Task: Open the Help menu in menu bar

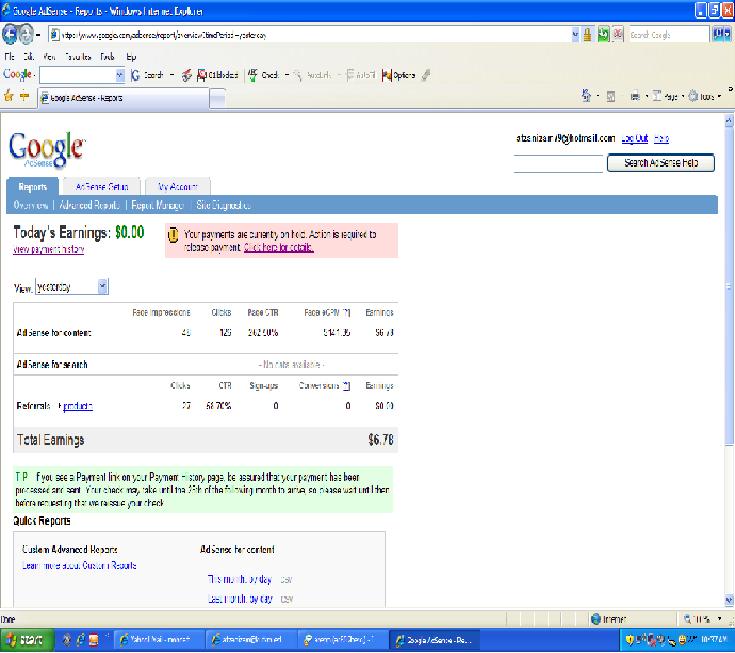Action: (131, 57)
